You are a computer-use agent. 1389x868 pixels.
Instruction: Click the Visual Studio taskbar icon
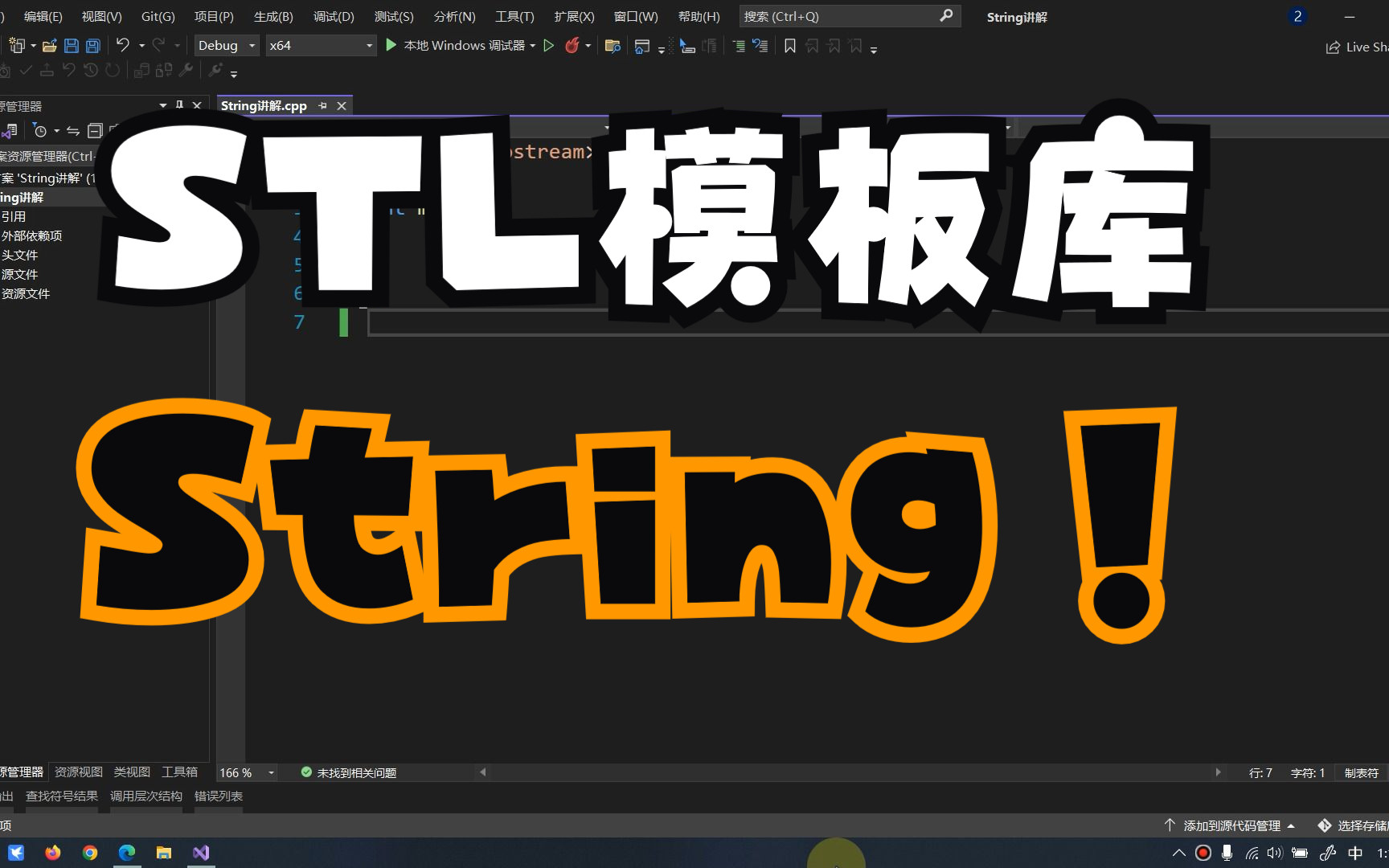pyautogui.click(x=201, y=853)
